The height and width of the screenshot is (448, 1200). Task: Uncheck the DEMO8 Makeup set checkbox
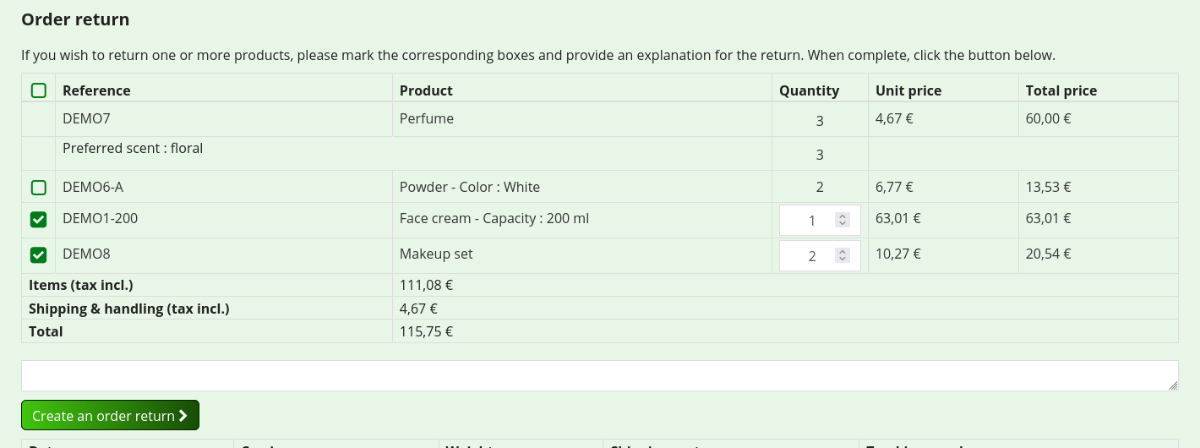click(38, 255)
